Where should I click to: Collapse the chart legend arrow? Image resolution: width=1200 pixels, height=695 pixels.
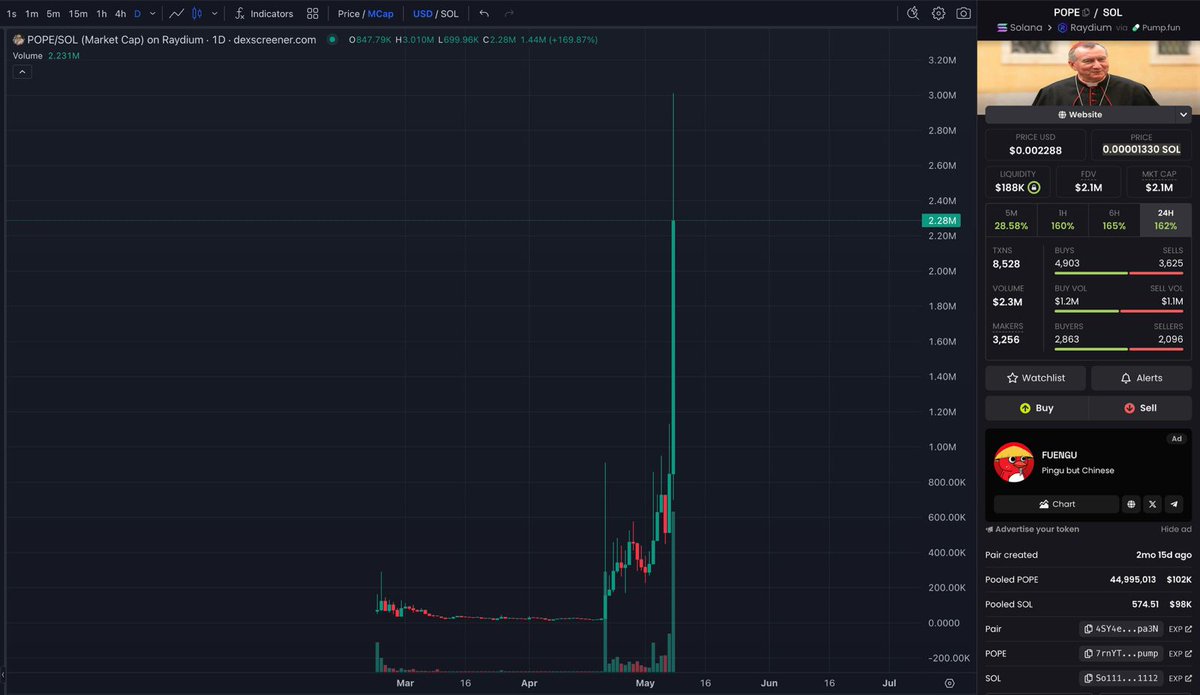pyautogui.click(x=21, y=73)
